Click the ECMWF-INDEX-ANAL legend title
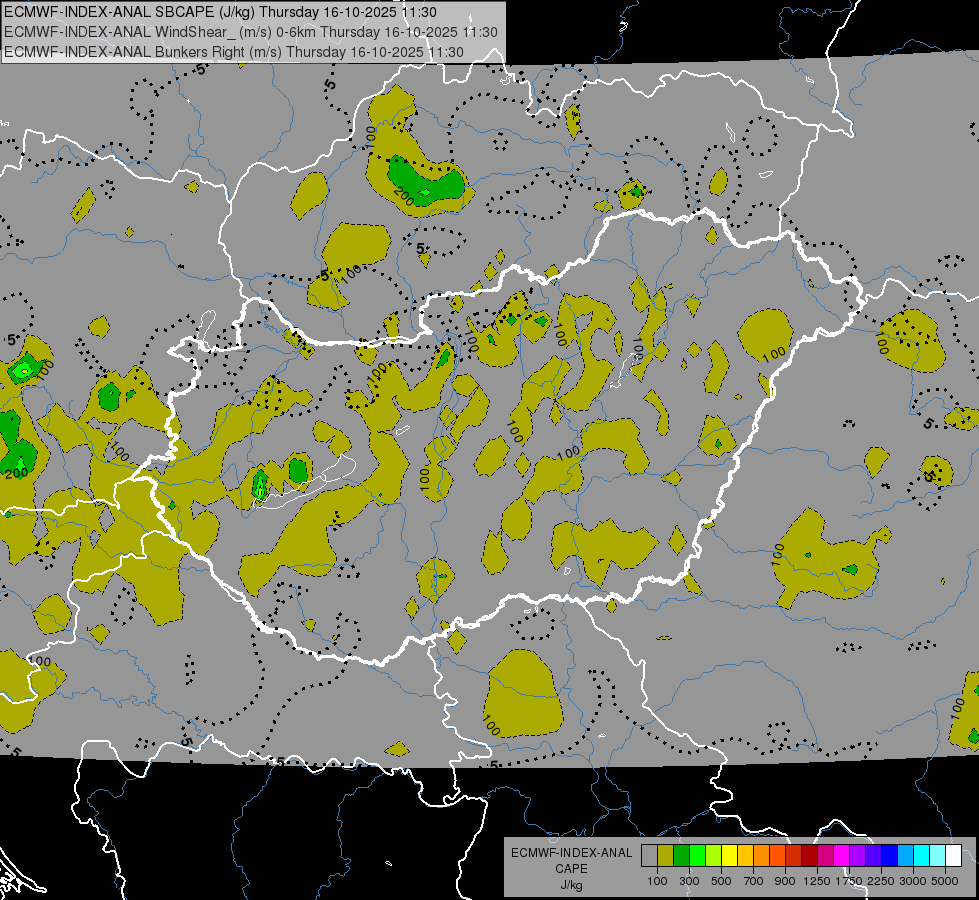The width and height of the screenshot is (979, 900). tap(571, 853)
